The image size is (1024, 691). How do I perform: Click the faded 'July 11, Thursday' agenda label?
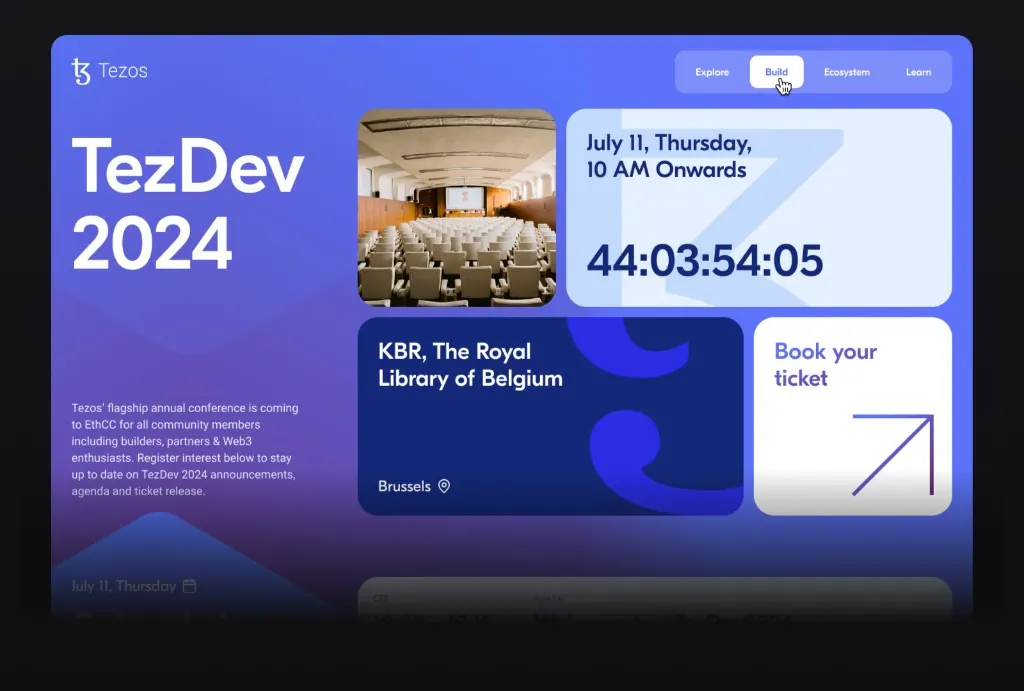[x=123, y=586]
